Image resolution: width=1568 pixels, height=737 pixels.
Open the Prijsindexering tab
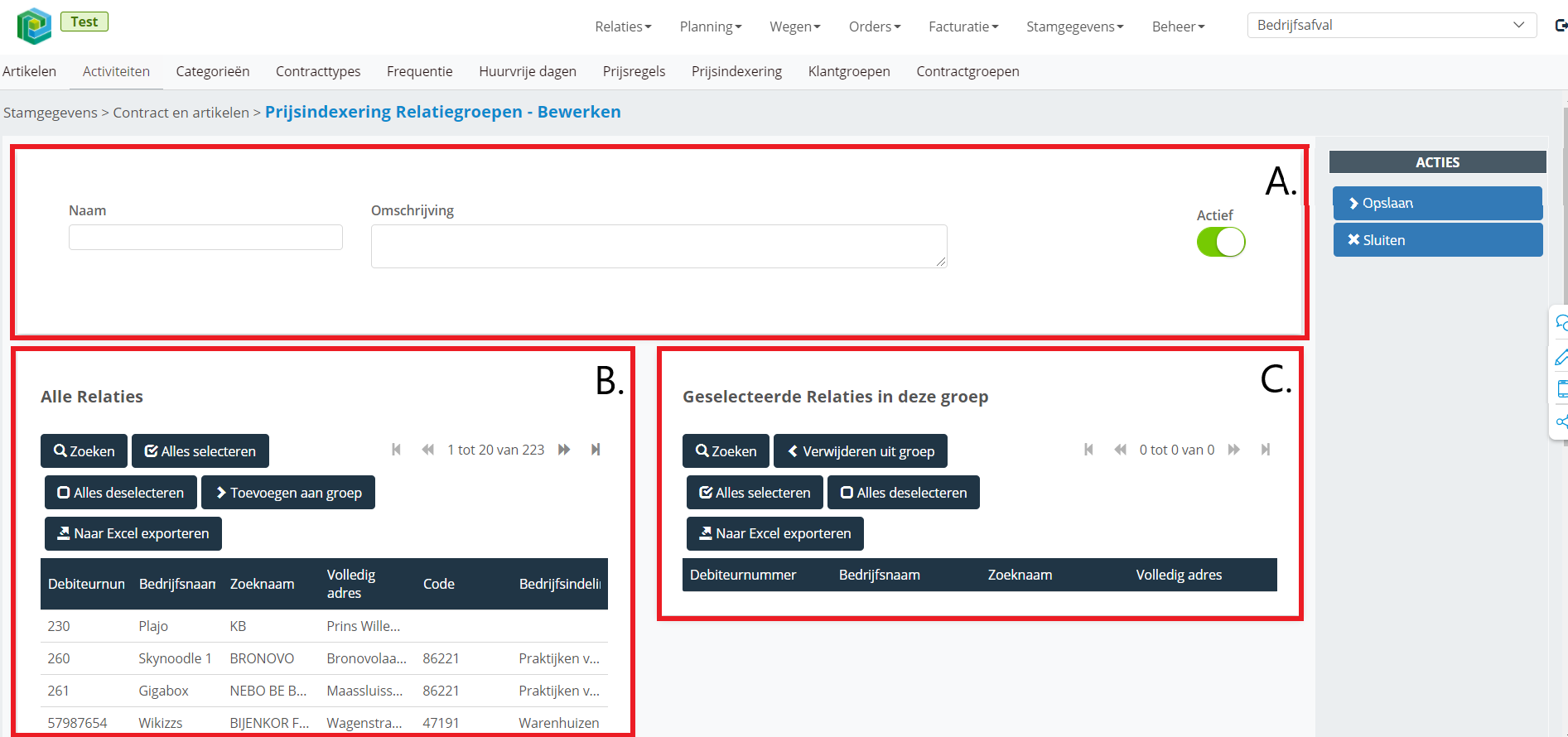tap(737, 71)
